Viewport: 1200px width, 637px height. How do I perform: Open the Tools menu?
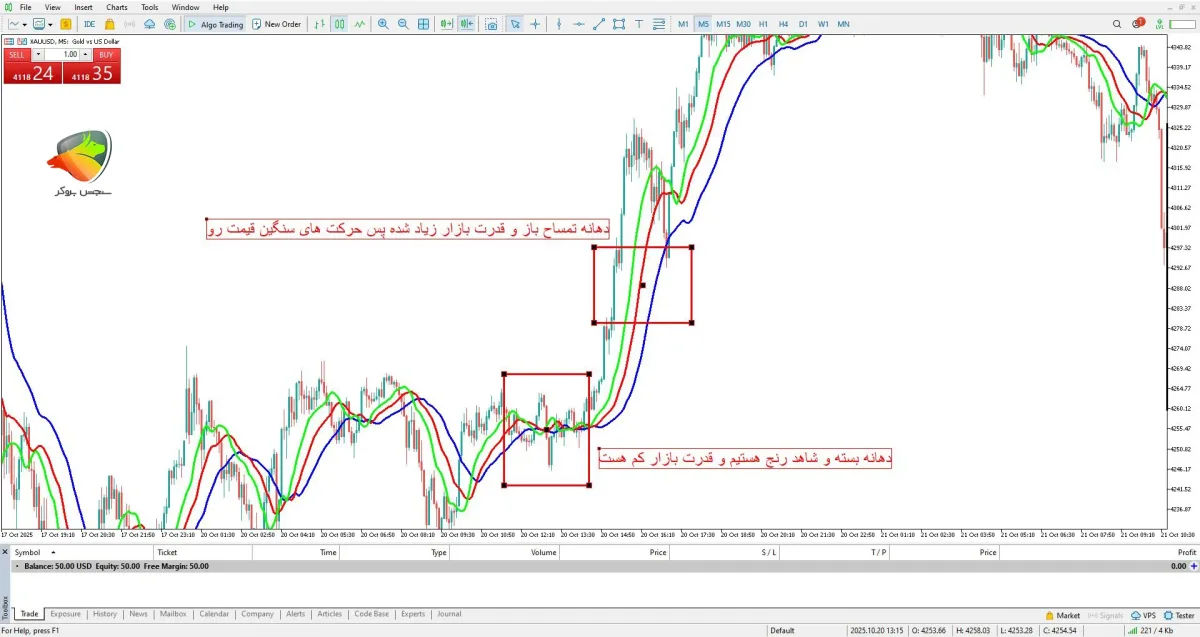coord(150,7)
